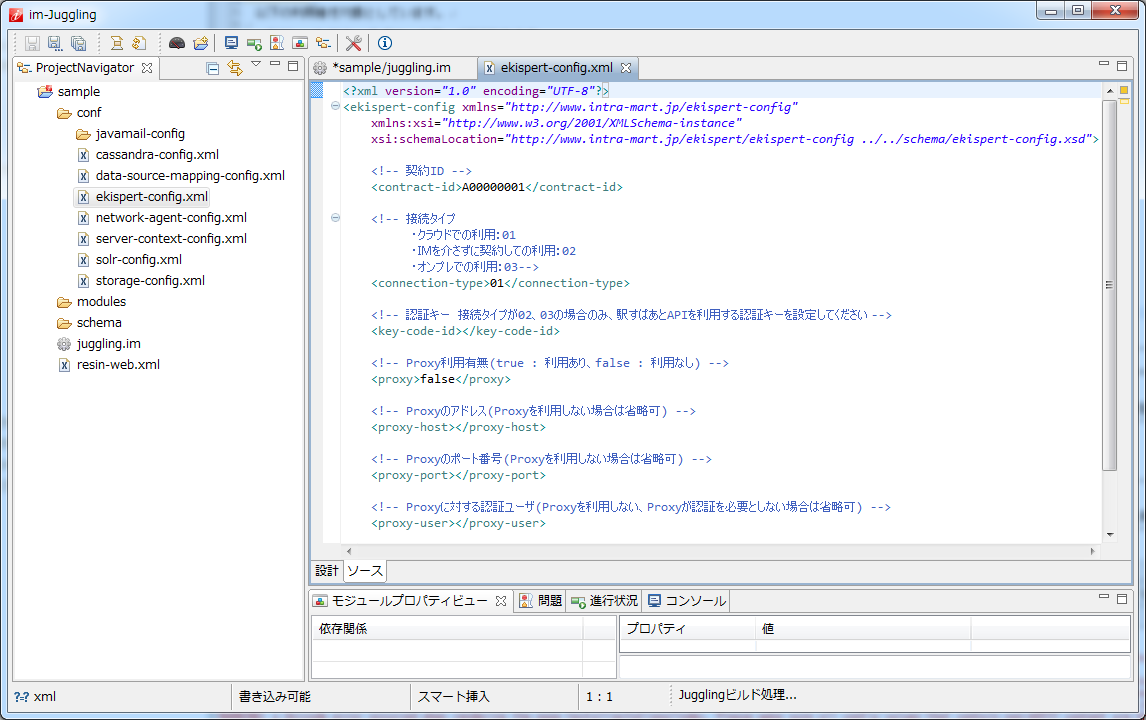1146x720 pixels.
Task: Click the スマート挿入 status bar entry
Action: click(x=453, y=697)
